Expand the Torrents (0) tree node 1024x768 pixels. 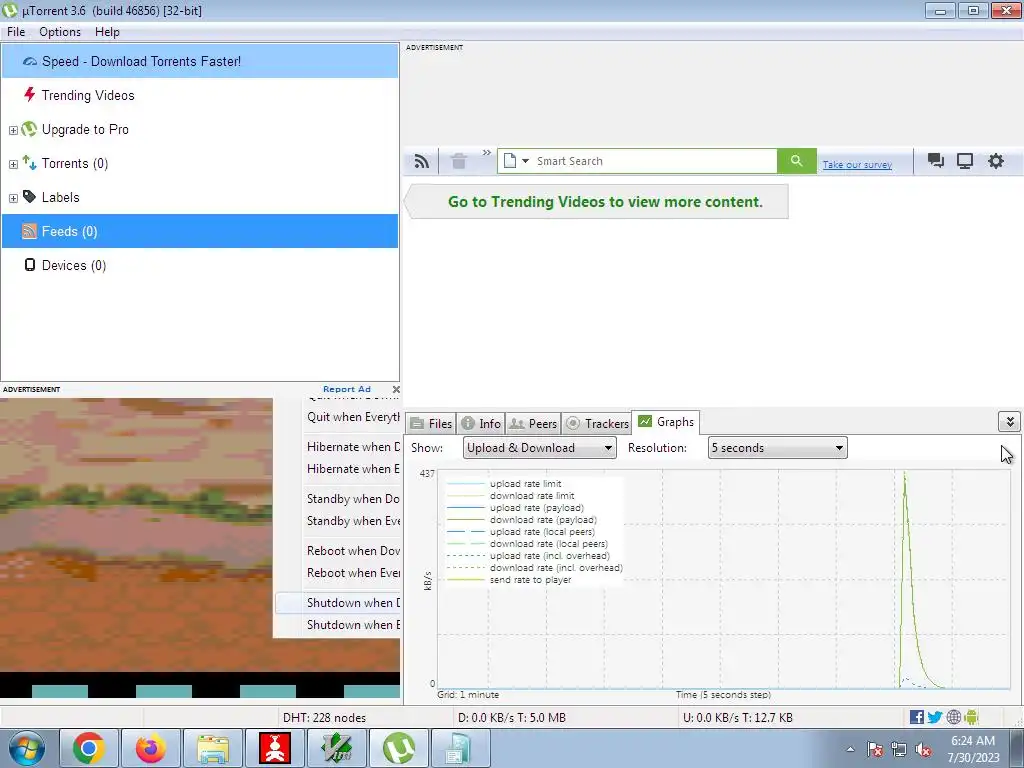tap(13, 164)
